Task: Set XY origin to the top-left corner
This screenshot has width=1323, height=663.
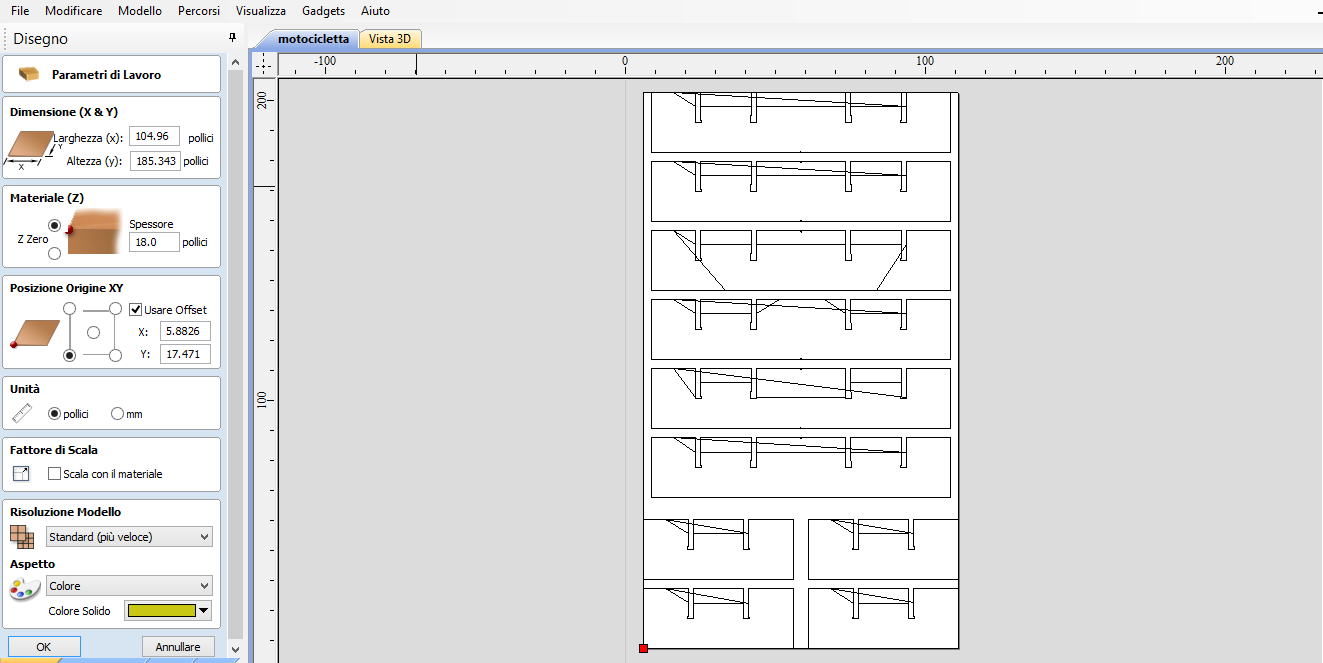Action: [x=69, y=308]
